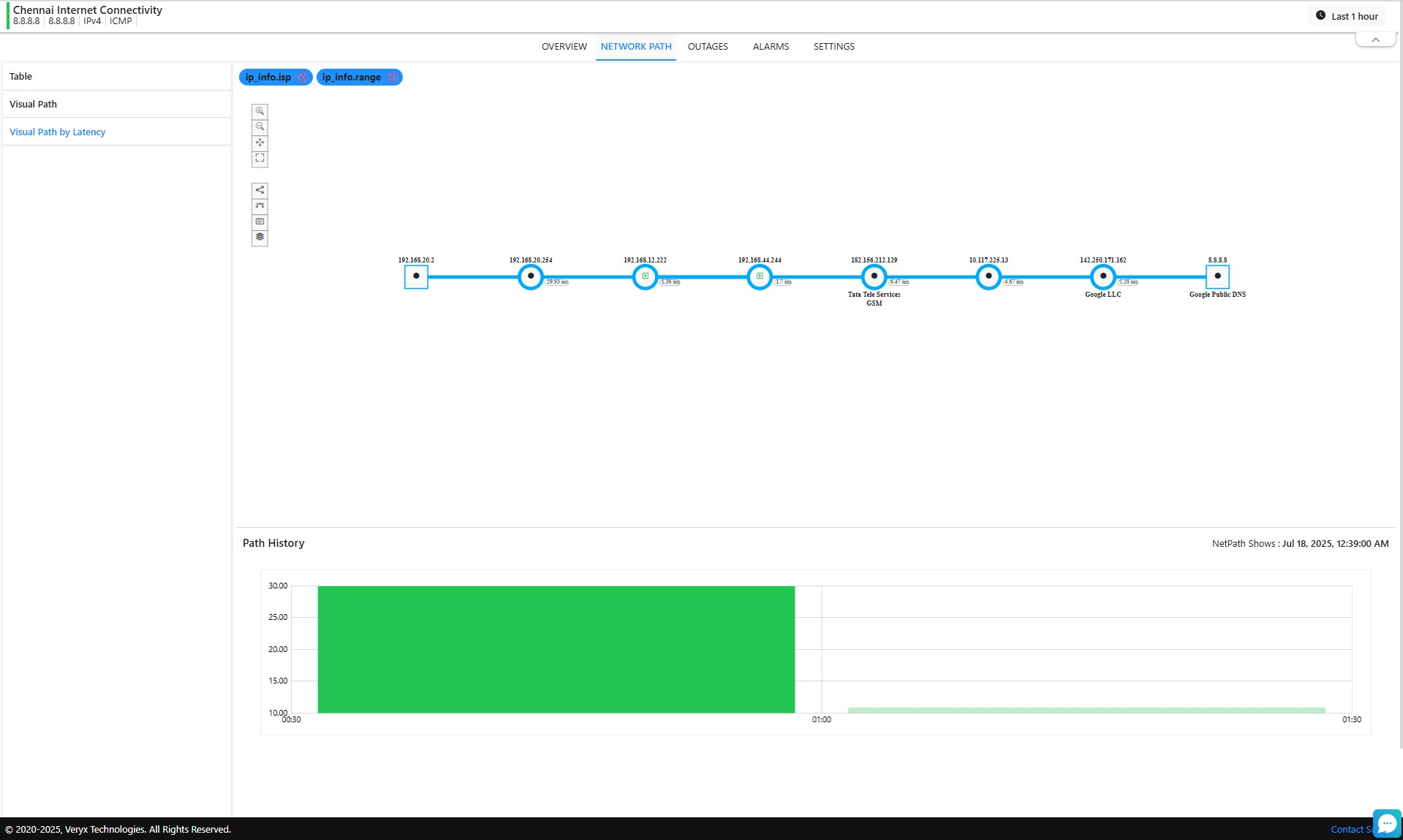Collapse the header with the chevron-up button
The image size is (1403, 840).
click(x=1375, y=40)
